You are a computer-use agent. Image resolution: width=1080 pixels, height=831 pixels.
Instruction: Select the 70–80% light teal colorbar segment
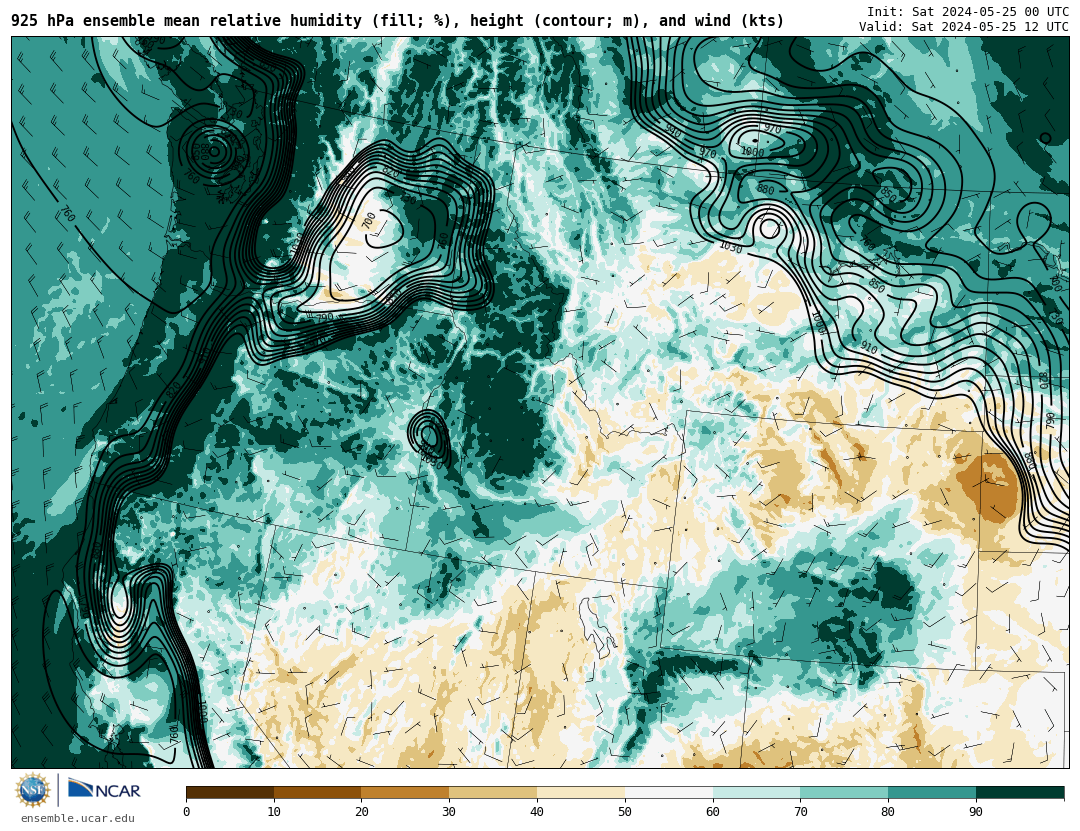(x=844, y=793)
